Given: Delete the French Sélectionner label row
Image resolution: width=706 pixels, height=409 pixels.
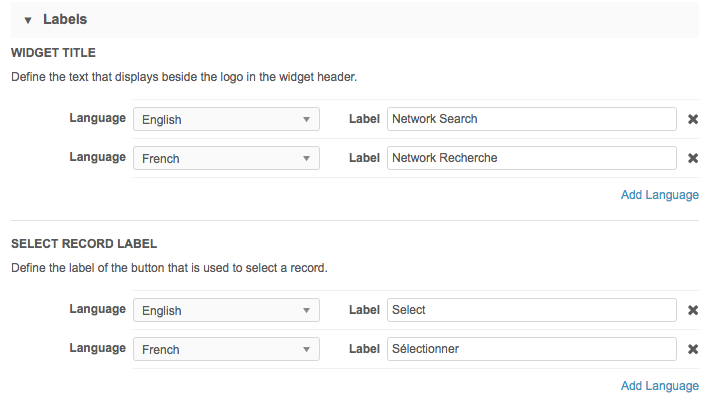Looking at the screenshot, I should 693,349.
